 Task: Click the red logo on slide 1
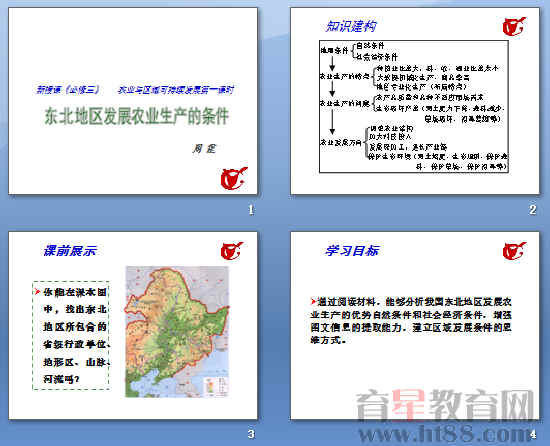tap(234, 178)
